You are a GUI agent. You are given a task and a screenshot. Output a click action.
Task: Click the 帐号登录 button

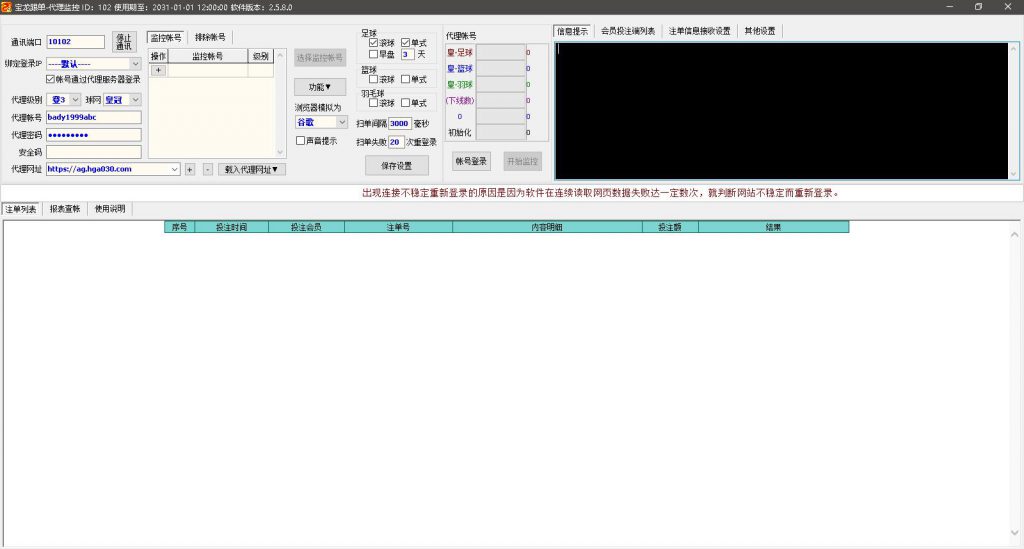(471, 161)
